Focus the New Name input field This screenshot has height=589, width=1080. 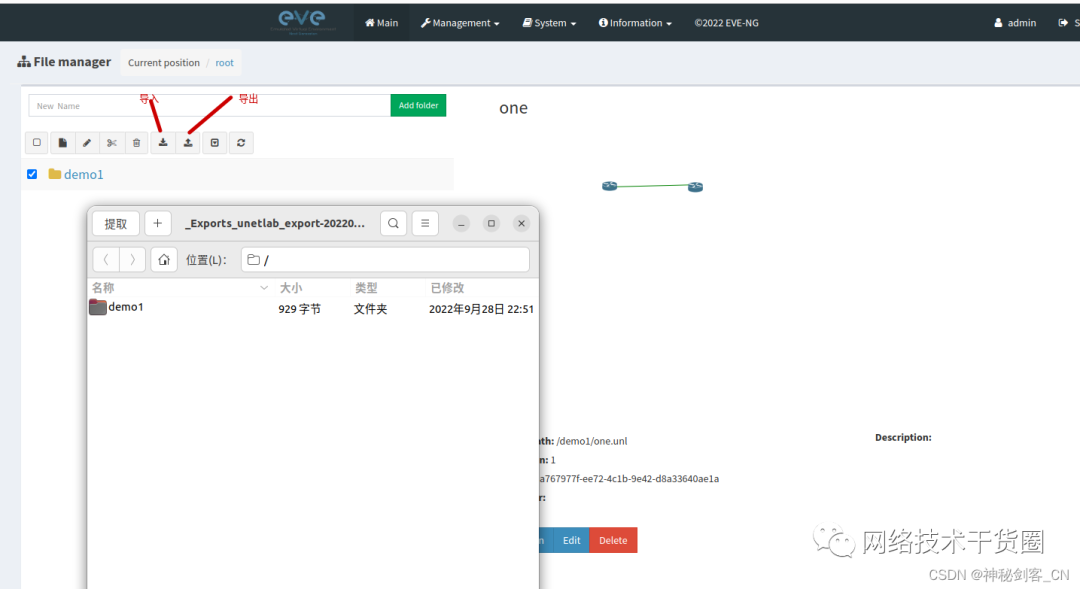tap(209, 105)
